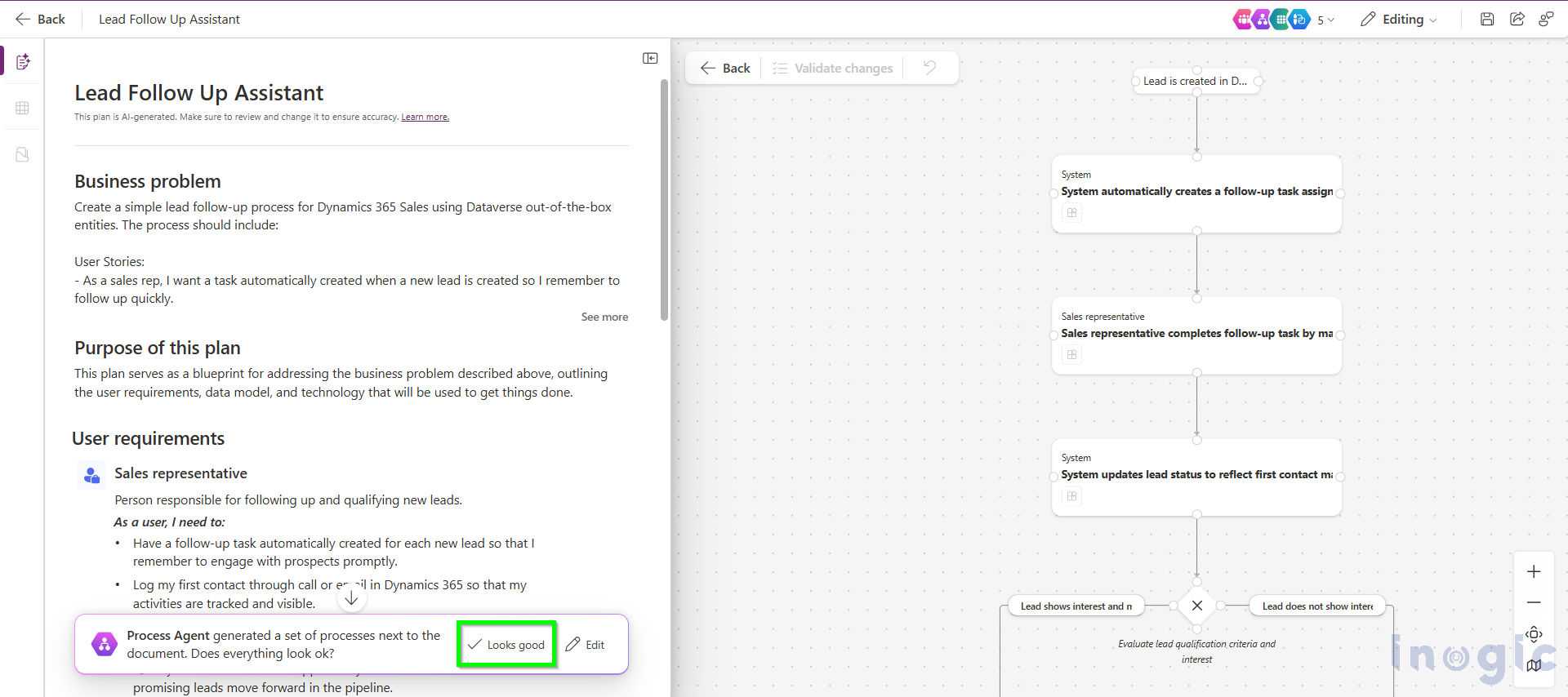The width and height of the screenshot is (1568, 697).
Task: Click Validate changes in canvas toolbar
Action: click(x=832, y=68)
